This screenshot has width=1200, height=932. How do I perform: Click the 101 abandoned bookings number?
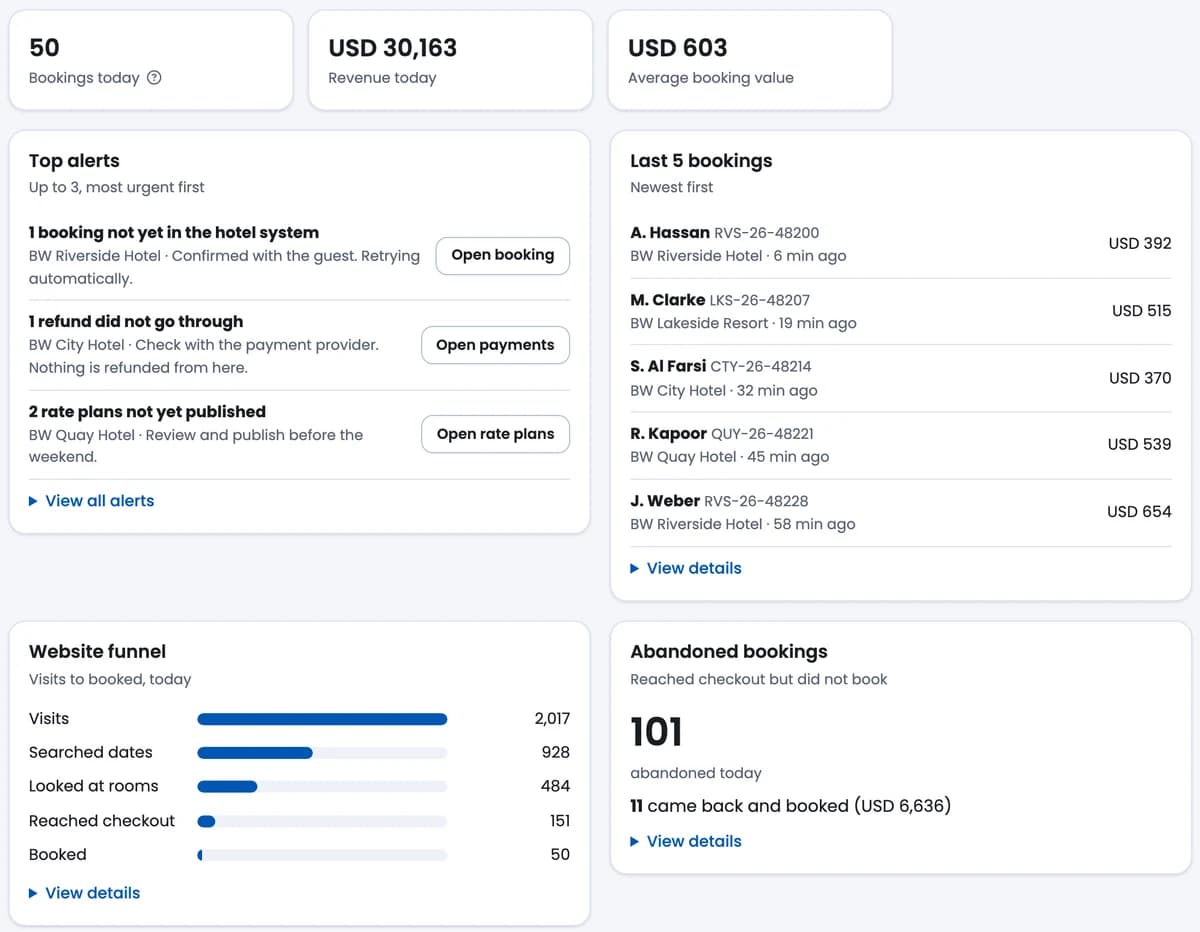(656, 732)
